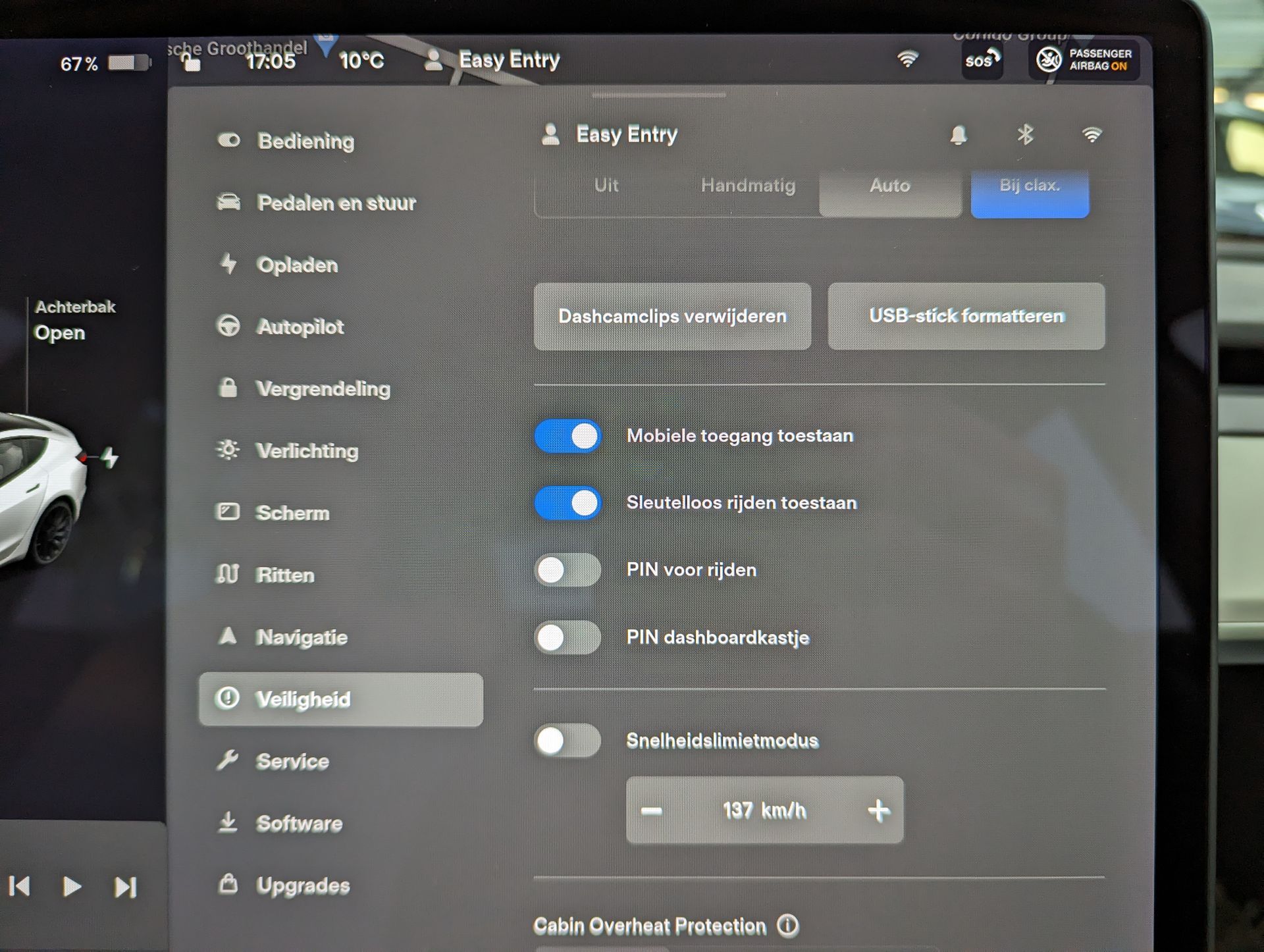Open Bluetooth settings icon

pos(1025,135)
